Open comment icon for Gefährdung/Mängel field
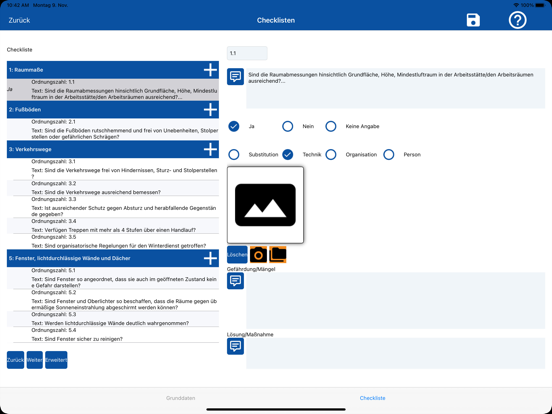The width and height of the screenshot is (552, 414). 235,281
